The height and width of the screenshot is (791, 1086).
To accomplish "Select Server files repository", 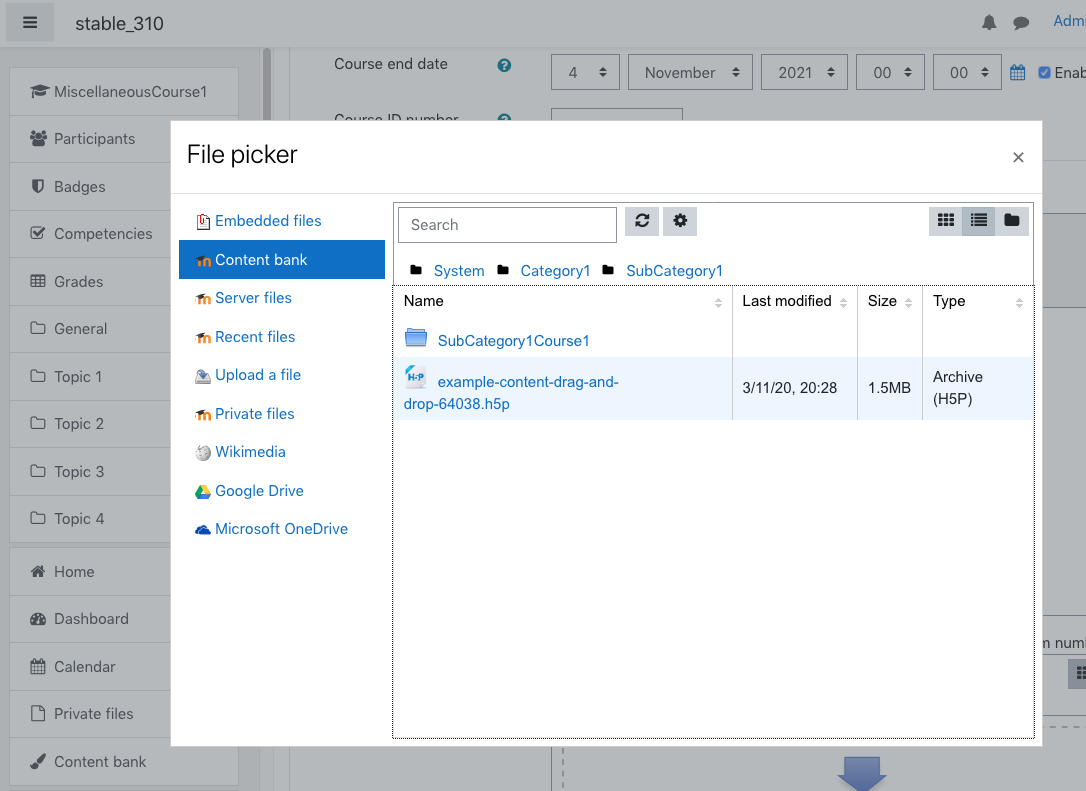I will [282, 298].
